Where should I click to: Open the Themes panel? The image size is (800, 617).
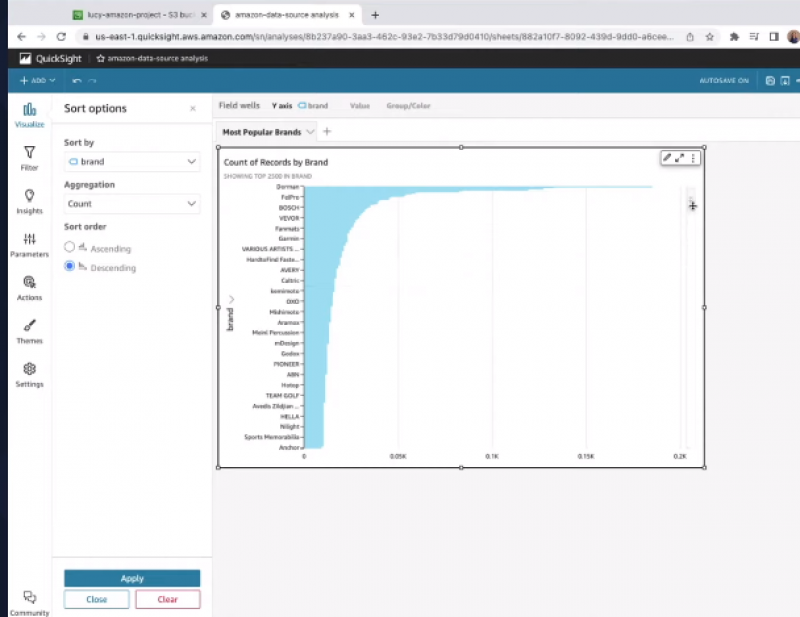click(29, 330)
